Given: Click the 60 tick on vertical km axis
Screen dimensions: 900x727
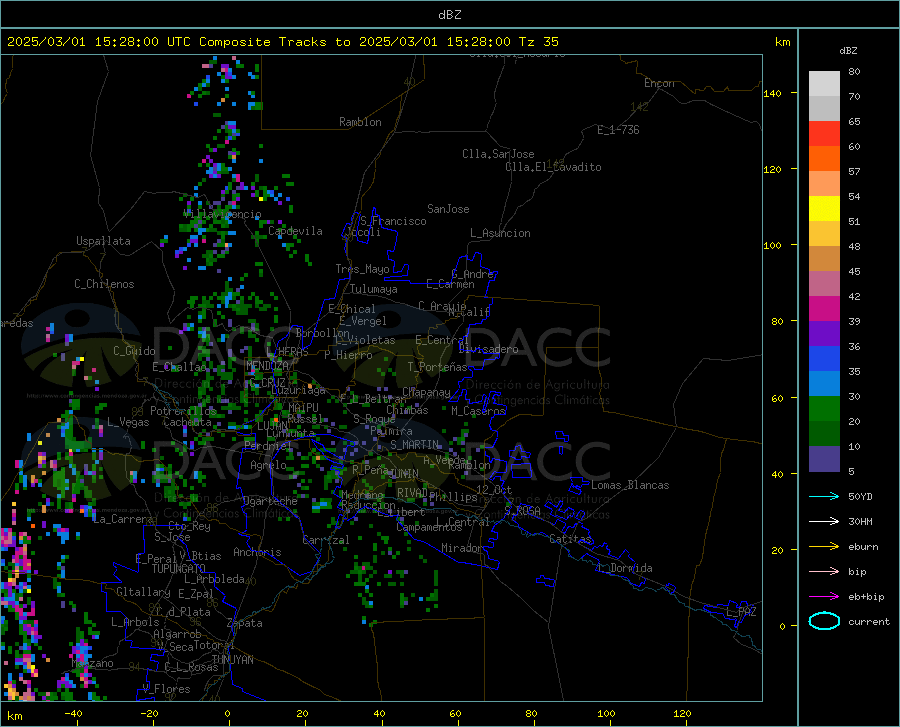Looking at the screenshot, I should click(777, 398).
